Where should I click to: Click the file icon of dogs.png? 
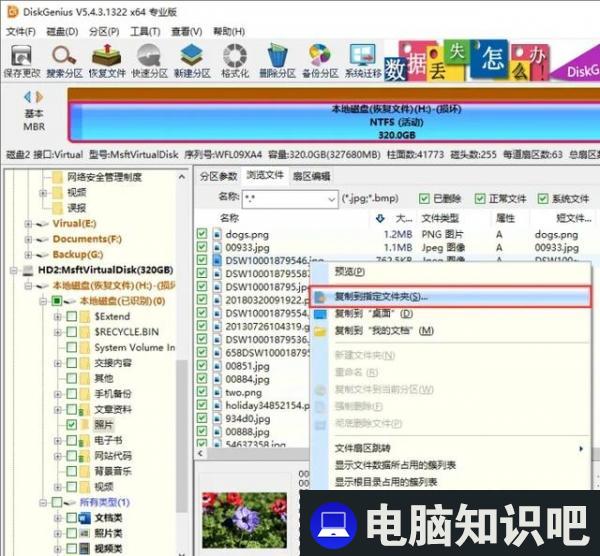point(217,234)
